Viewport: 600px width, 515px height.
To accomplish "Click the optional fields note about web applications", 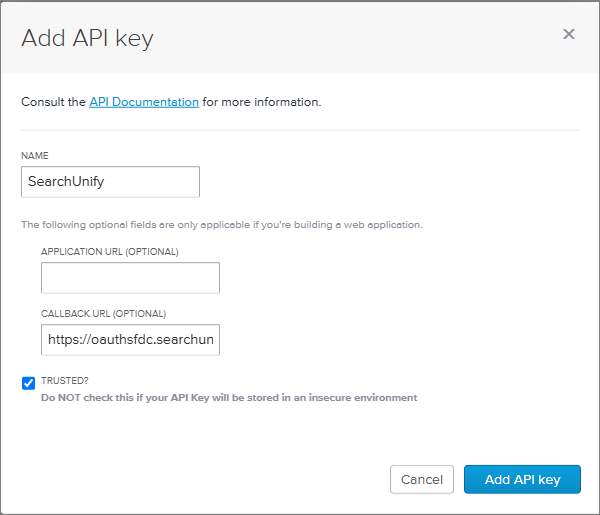I will (221, 224).
